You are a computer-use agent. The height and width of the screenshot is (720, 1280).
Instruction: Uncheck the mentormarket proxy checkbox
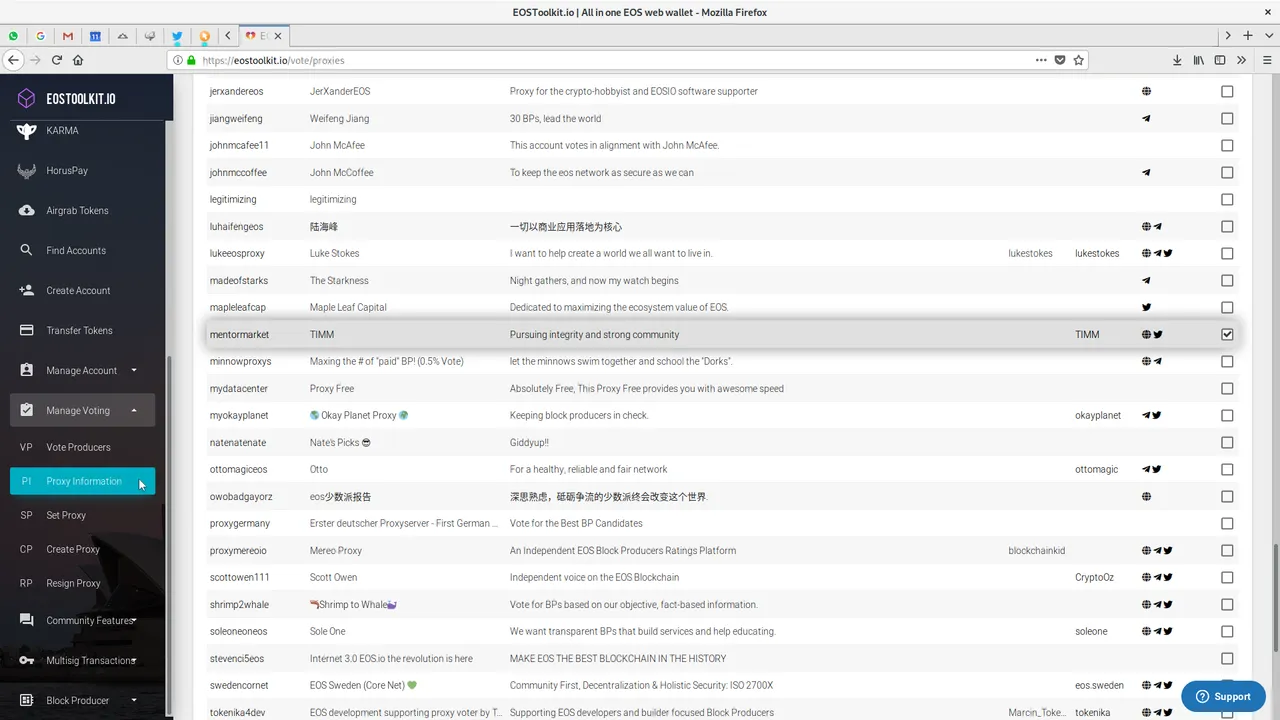coord(1227,334)
